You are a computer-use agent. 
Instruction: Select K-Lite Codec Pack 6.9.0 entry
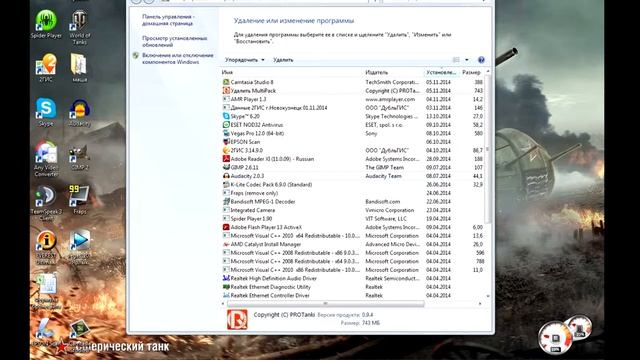click(x=353, y=184)
